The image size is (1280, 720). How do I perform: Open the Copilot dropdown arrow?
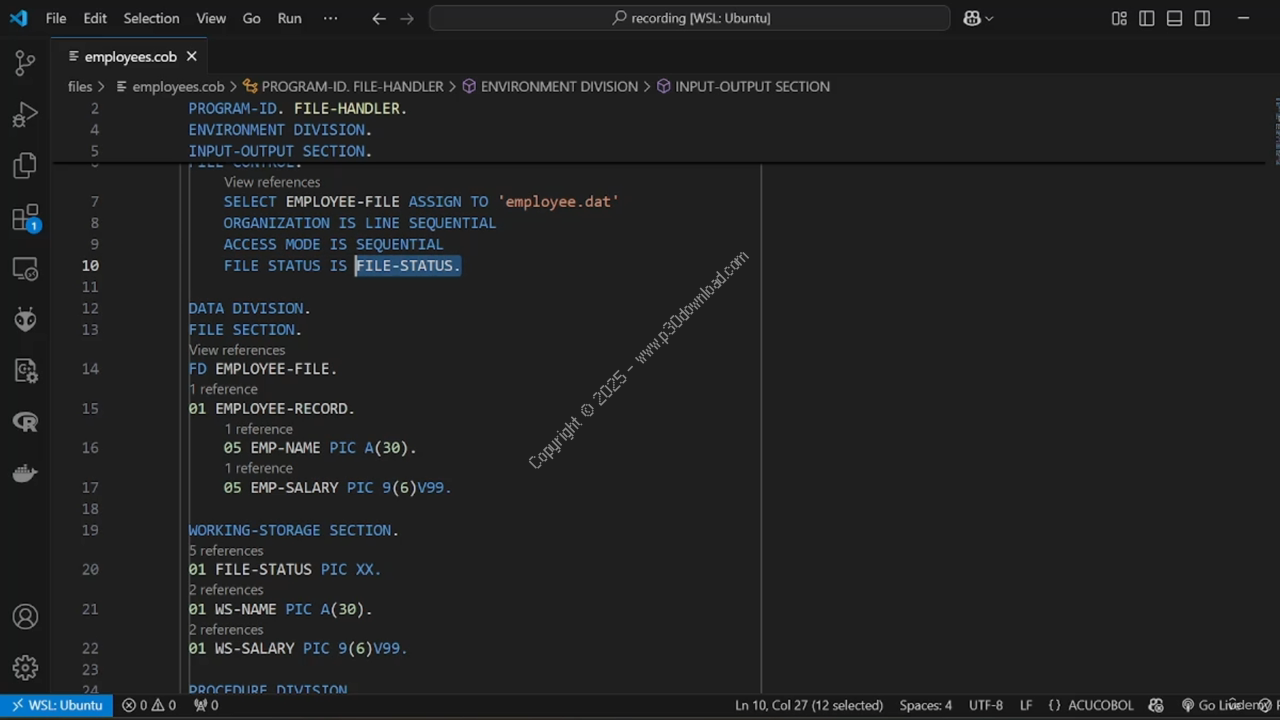989,18
